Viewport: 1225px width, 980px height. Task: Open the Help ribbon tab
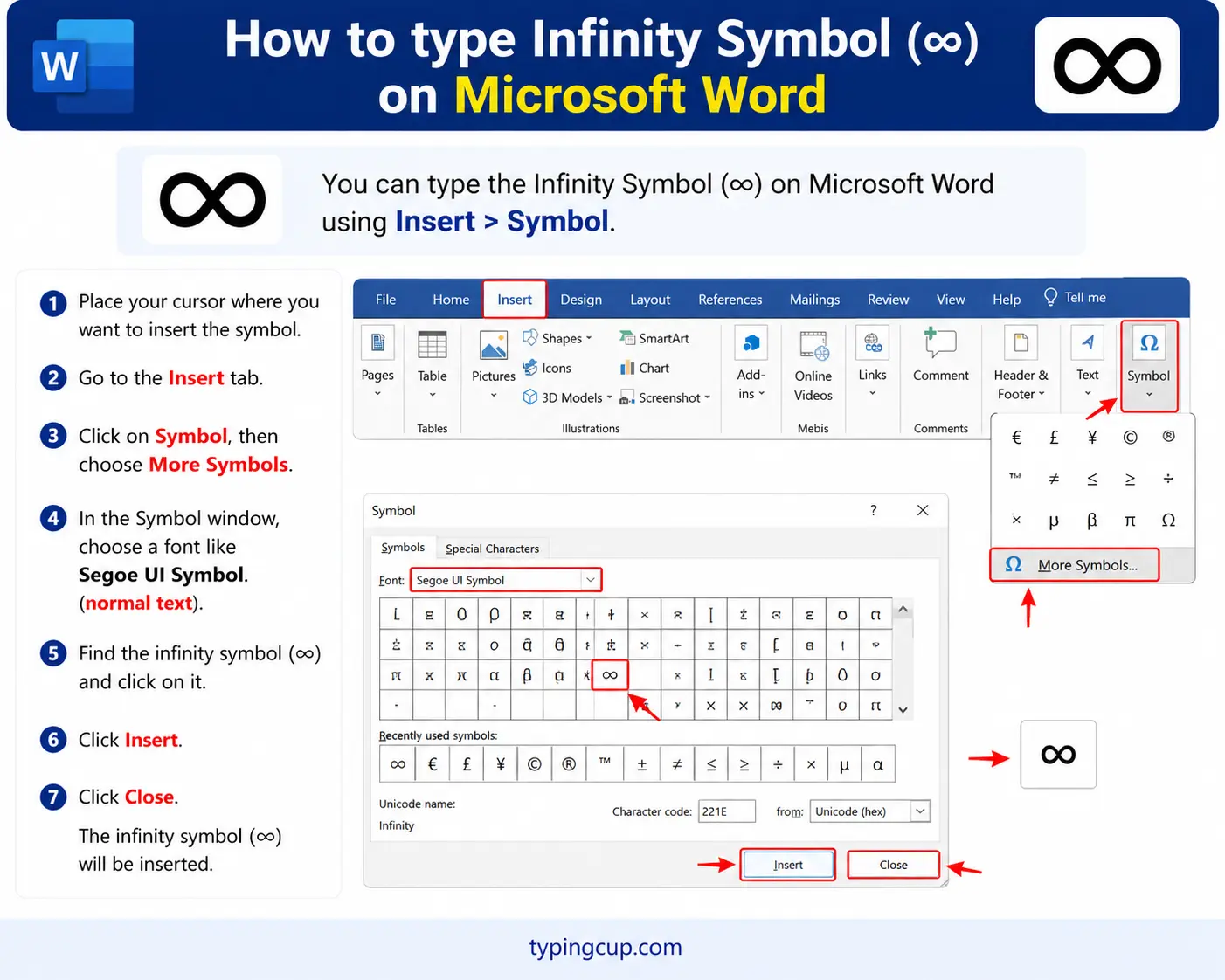(x=1007, y=300)
